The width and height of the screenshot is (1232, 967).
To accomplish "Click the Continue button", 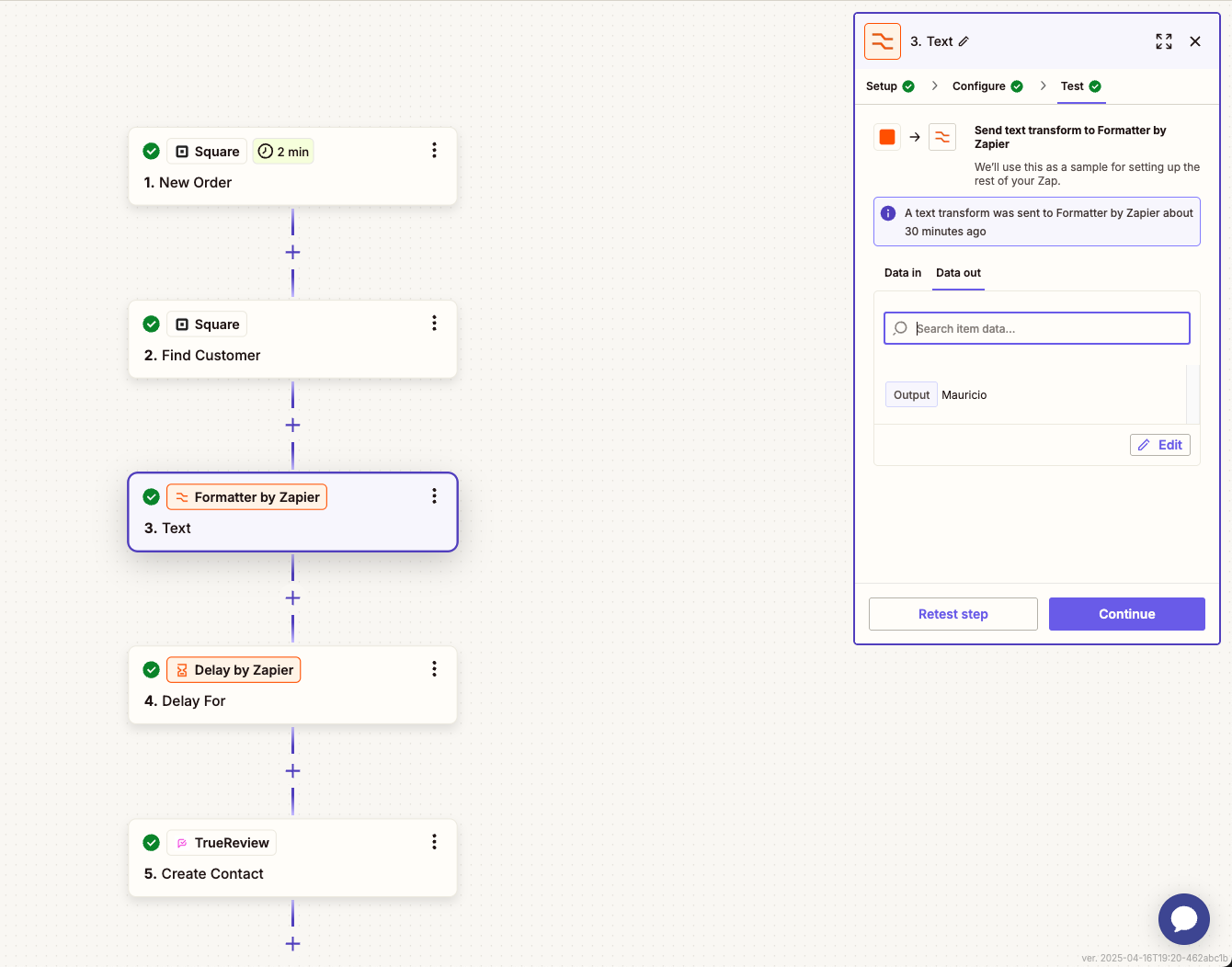I will (1127, 614).
